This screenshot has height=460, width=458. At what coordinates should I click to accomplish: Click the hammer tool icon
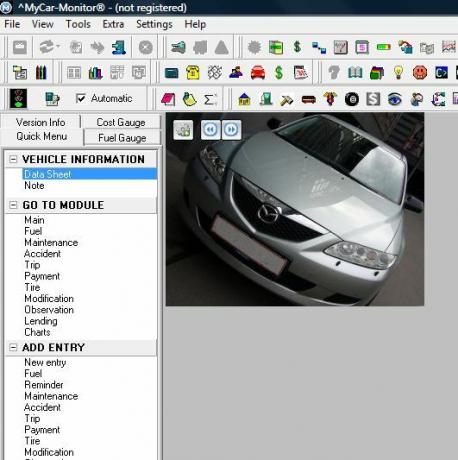click(287, 99)
